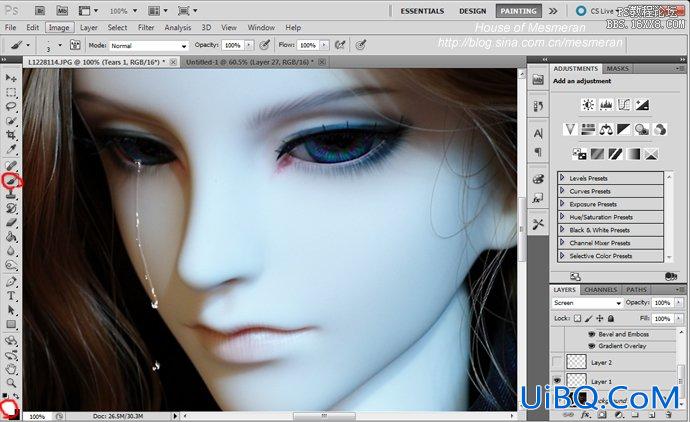The image size is (690, 422).
Task: Launch Bridge from the application bar
Action: click(x=40, y=11)
